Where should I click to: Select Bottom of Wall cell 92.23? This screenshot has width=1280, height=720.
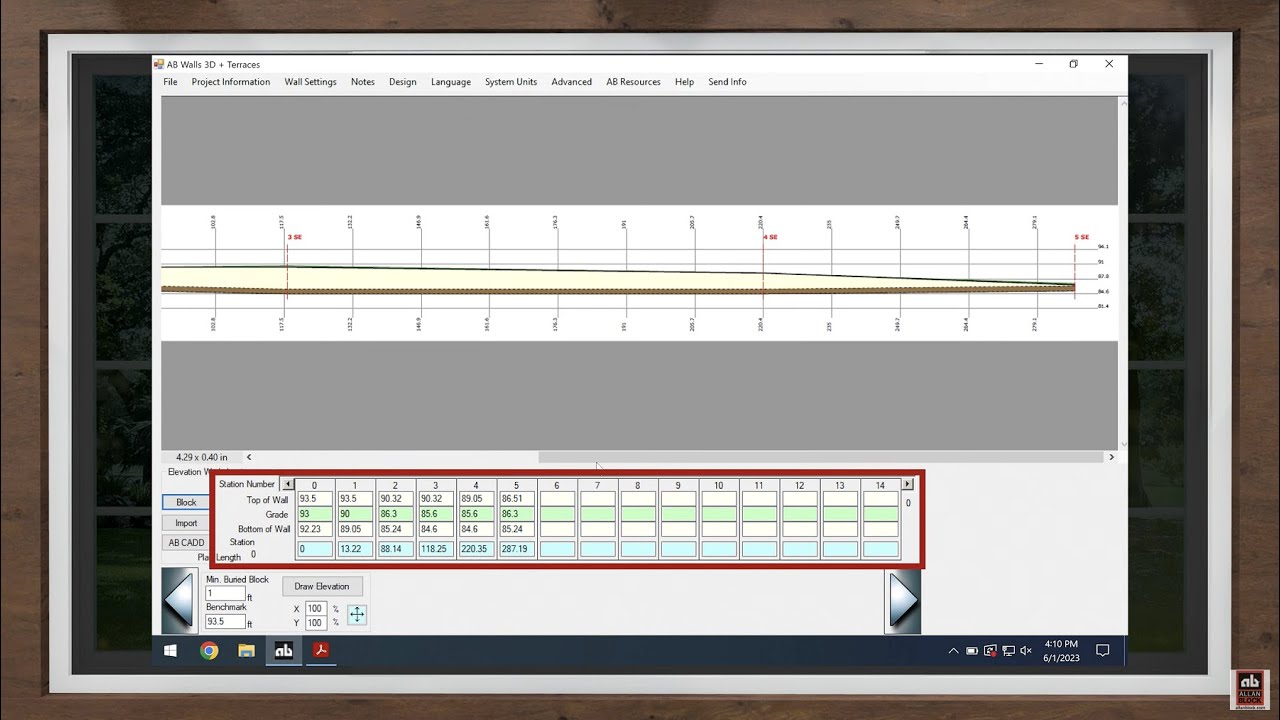click(x=314, y=529)
